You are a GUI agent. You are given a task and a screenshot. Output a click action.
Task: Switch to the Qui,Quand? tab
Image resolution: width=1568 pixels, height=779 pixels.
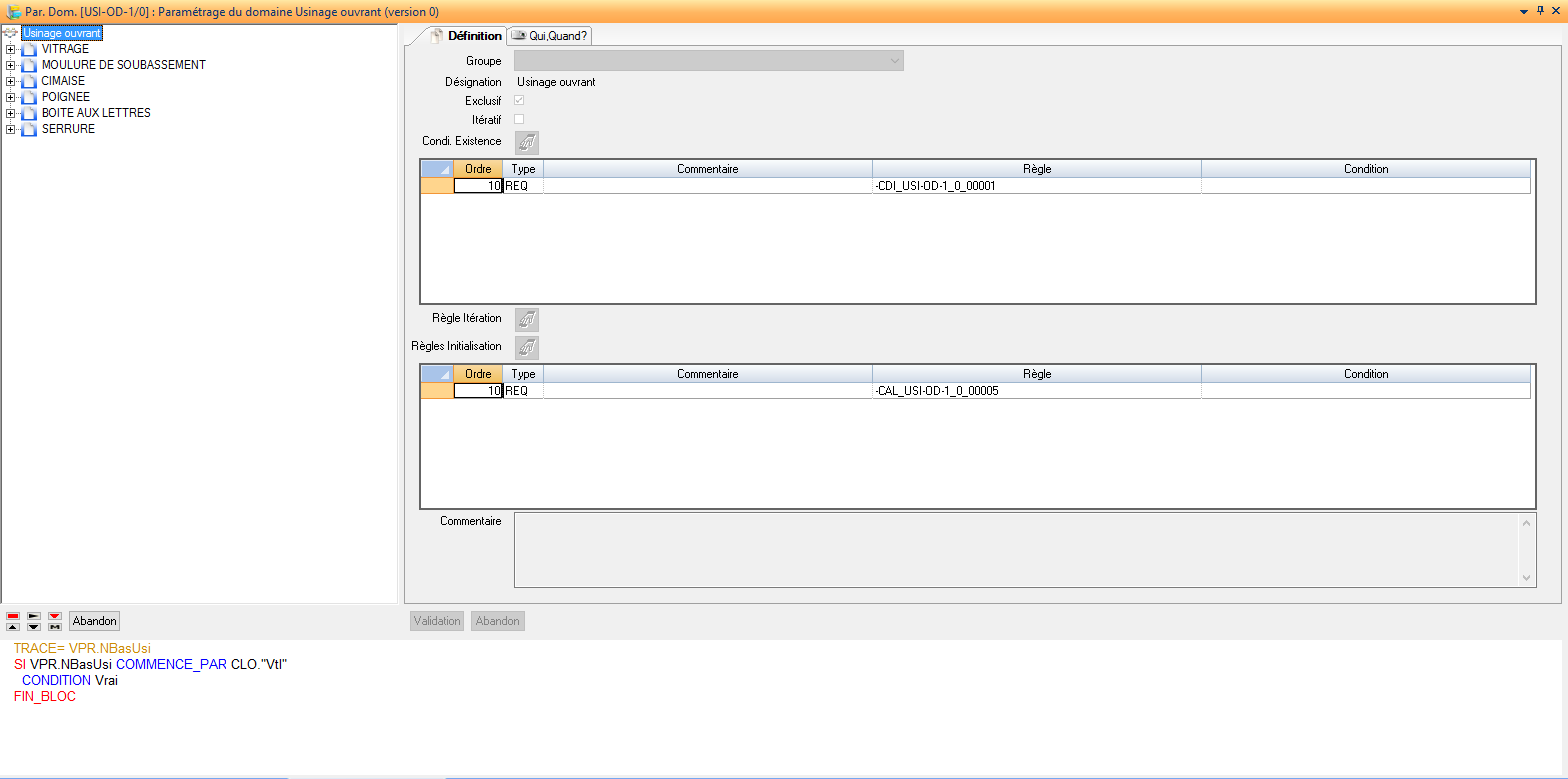549,35
